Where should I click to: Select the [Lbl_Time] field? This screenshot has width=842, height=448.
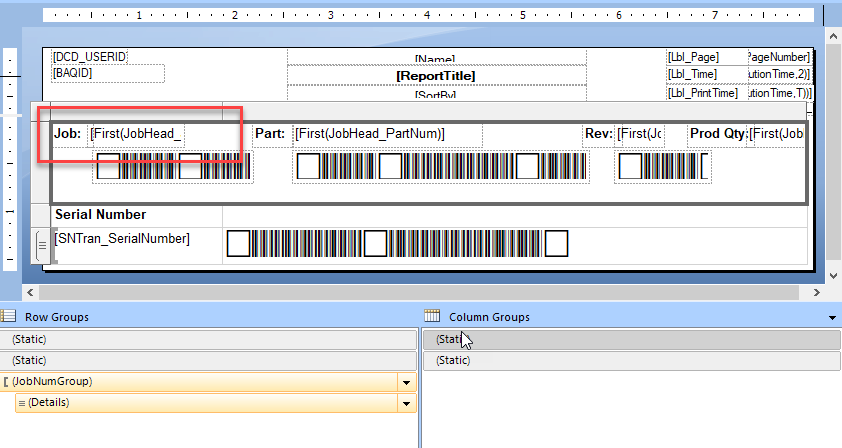(x=707, y=74)
